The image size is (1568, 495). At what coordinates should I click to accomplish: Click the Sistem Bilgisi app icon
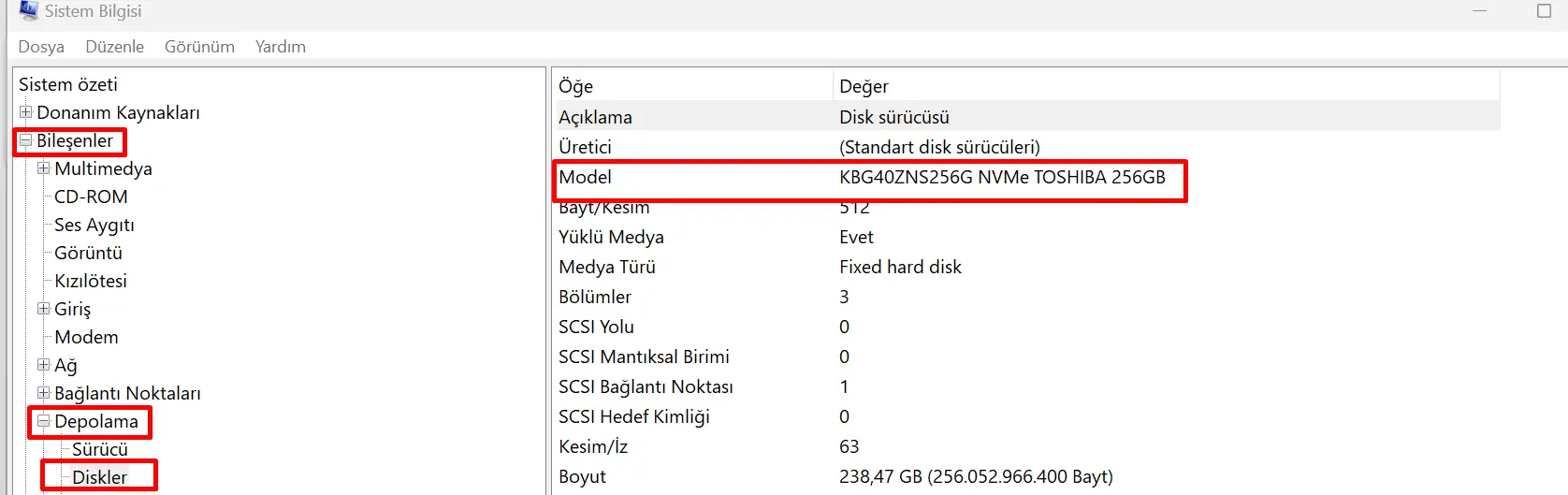(28, 10)
